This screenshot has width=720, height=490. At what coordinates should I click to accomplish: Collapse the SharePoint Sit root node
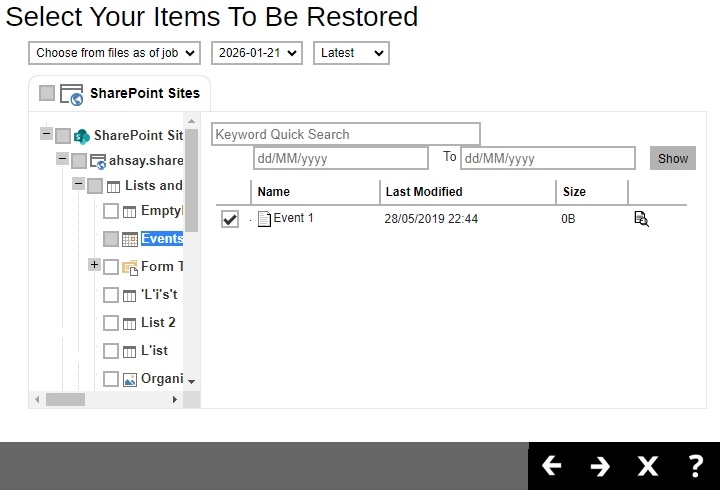point(46,134)
